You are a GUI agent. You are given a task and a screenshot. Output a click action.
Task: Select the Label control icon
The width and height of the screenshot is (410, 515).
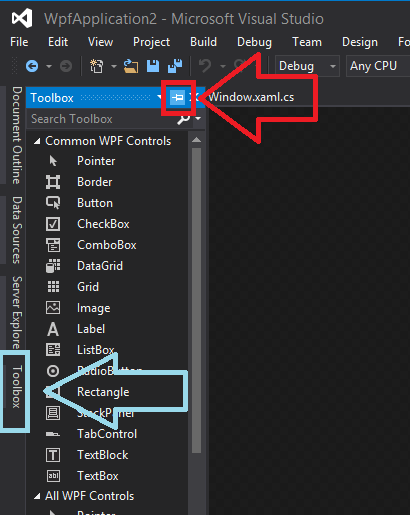53,329
